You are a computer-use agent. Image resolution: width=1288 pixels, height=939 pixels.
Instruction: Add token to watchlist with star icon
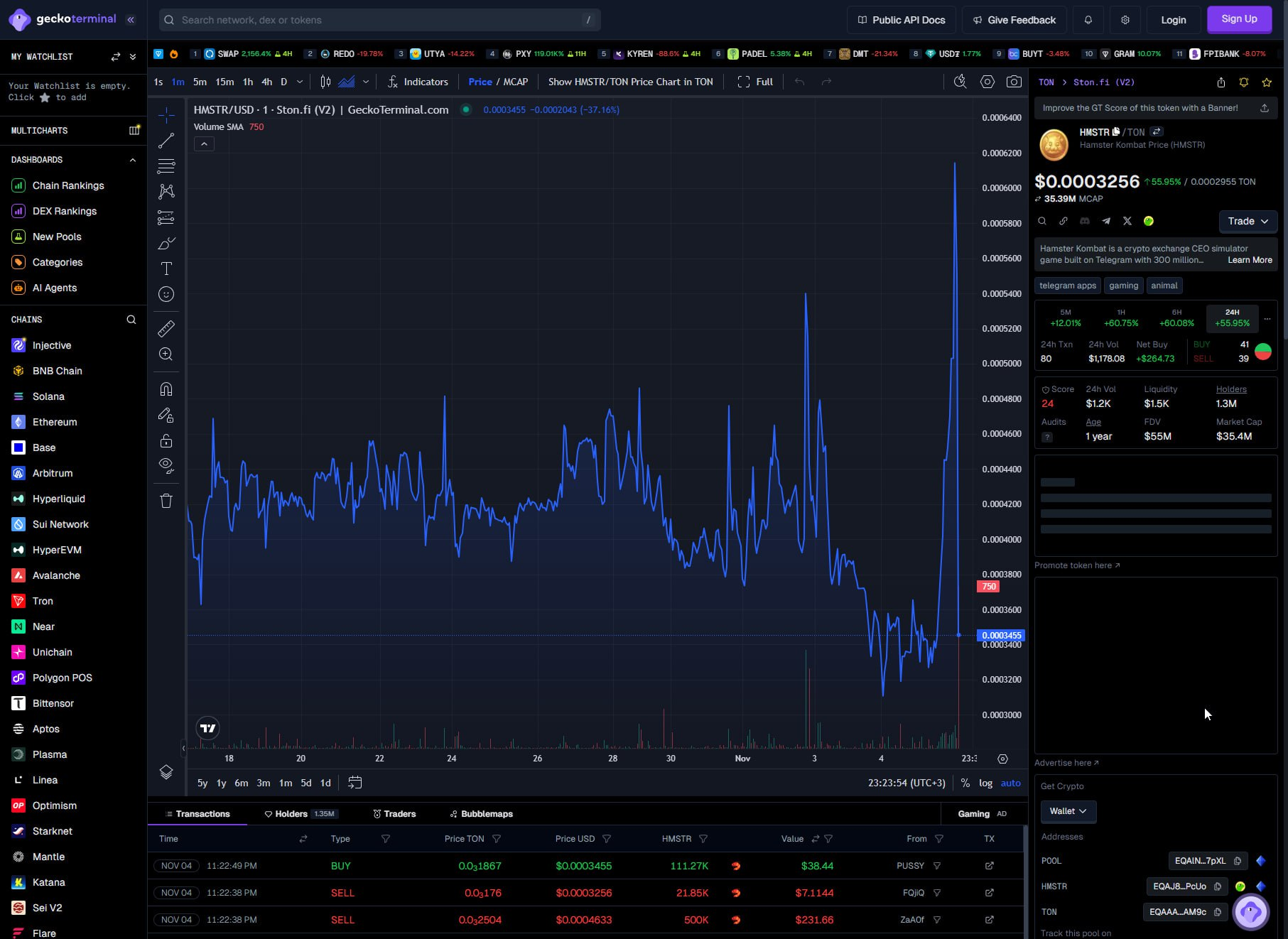(x=1267, y=82)
